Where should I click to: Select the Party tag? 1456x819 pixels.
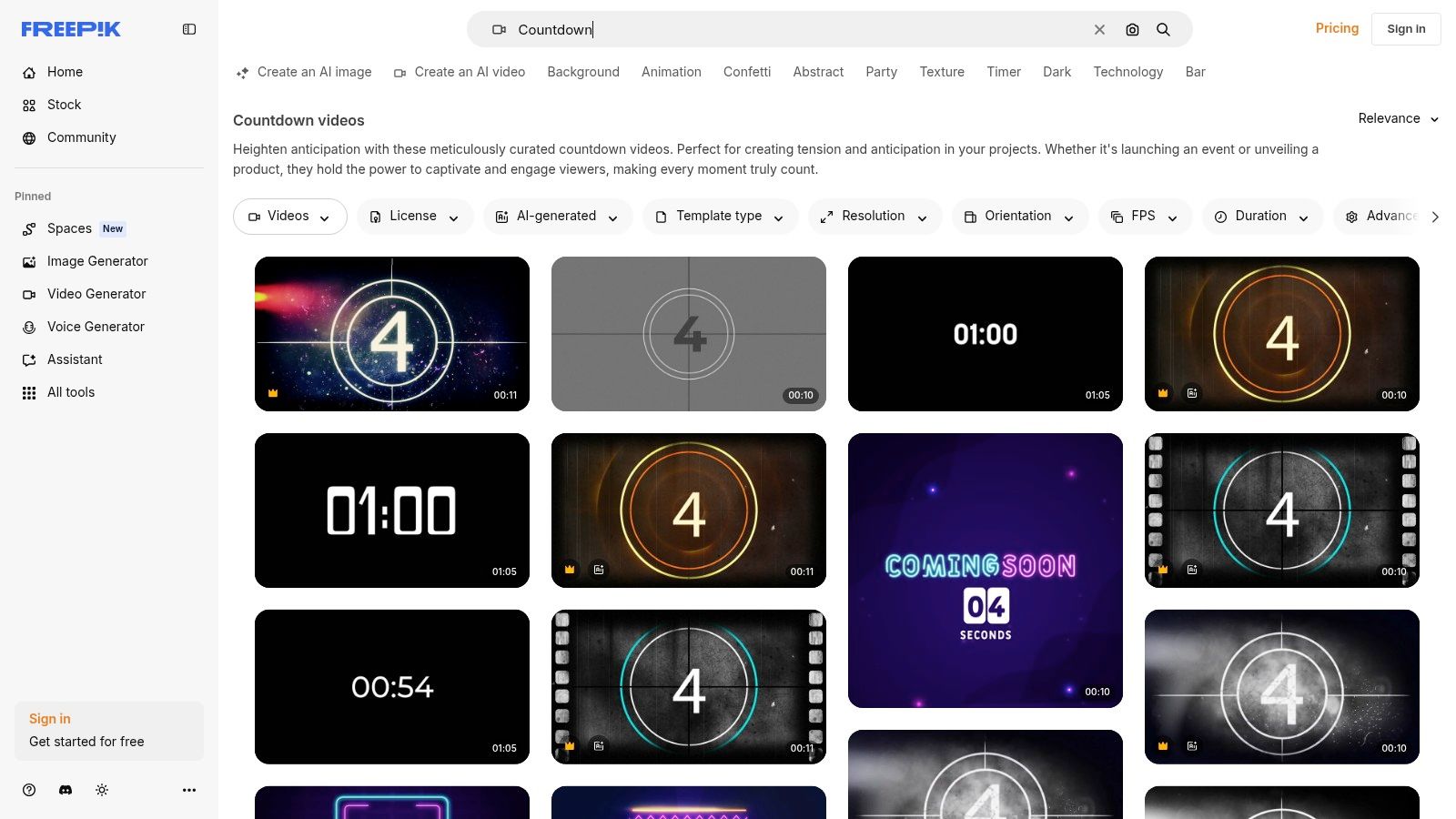point(881,72)
